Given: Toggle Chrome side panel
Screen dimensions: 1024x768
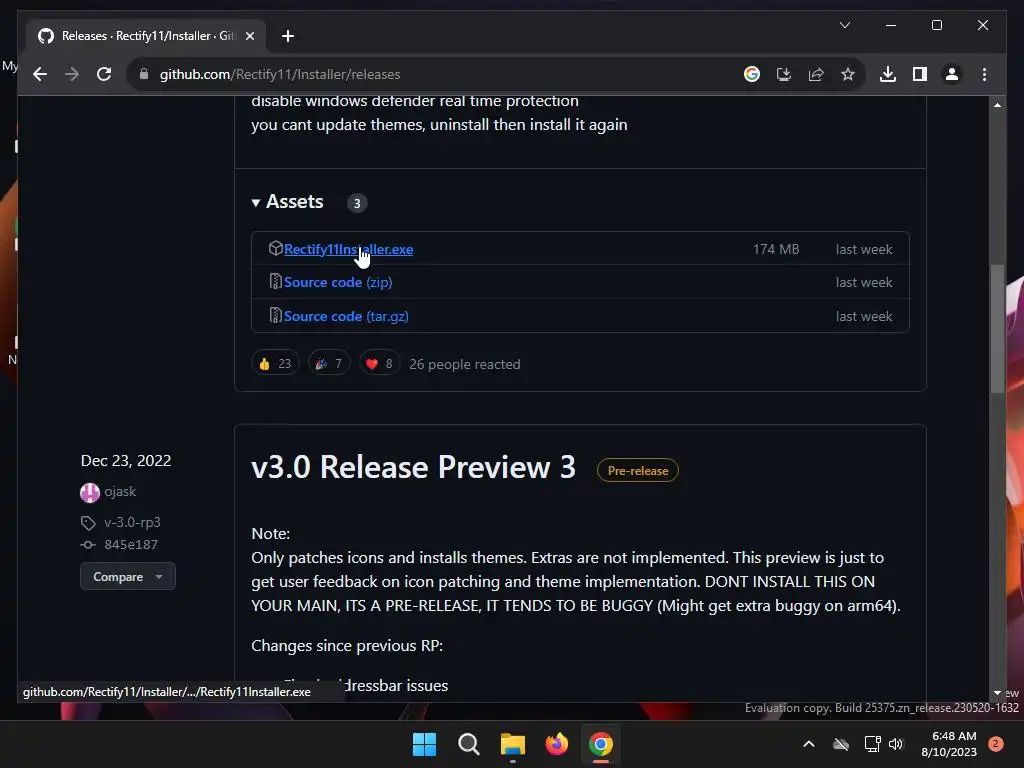Looking at the screenshot, I should pyautogui.click(x=920, y=74).
